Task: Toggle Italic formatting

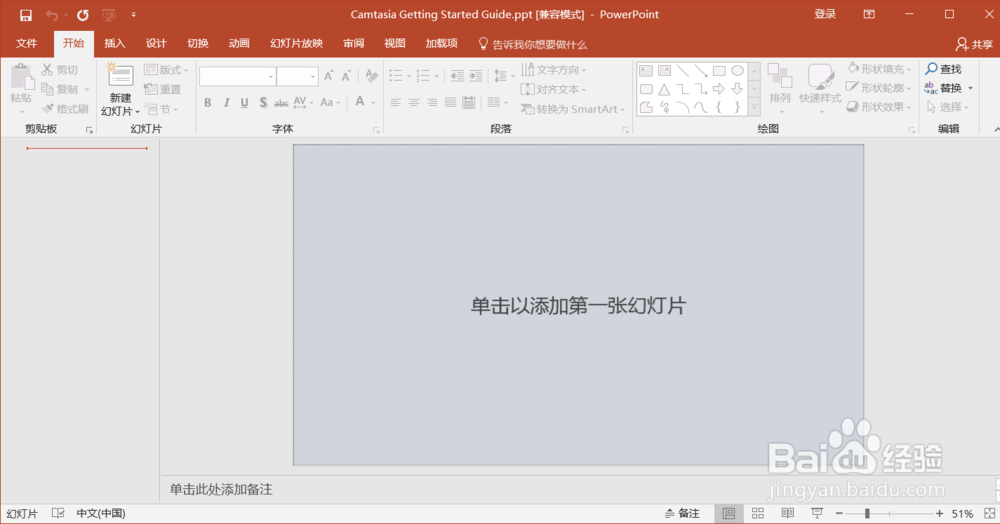Action: 226,102
